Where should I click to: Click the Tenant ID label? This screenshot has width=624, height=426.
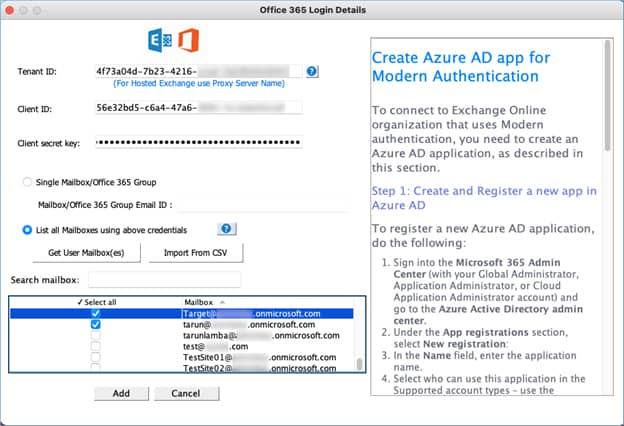pyautogui.click(x=37, y=72)
